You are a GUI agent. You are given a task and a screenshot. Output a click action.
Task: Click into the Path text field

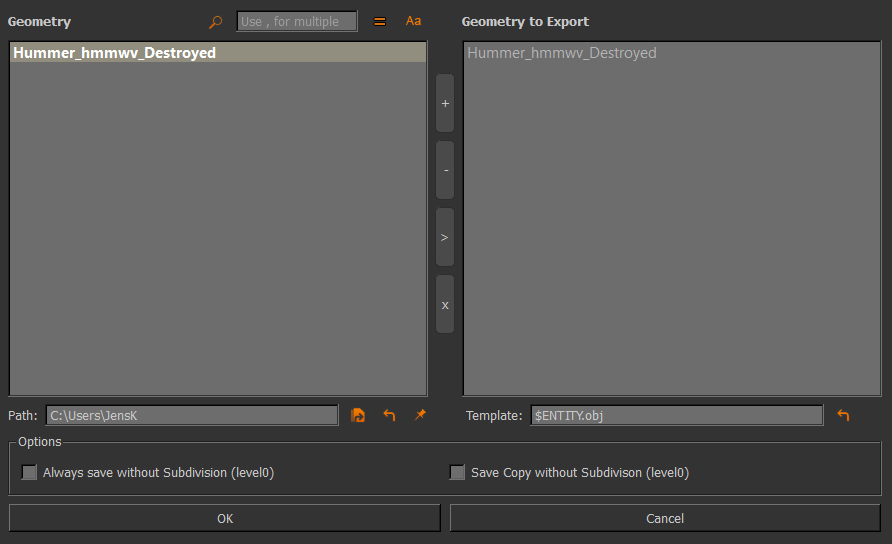[192, 415]
